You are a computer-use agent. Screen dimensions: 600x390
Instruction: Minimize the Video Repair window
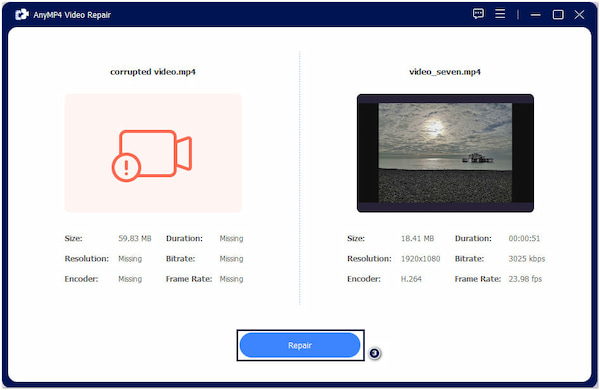(535, 15)
